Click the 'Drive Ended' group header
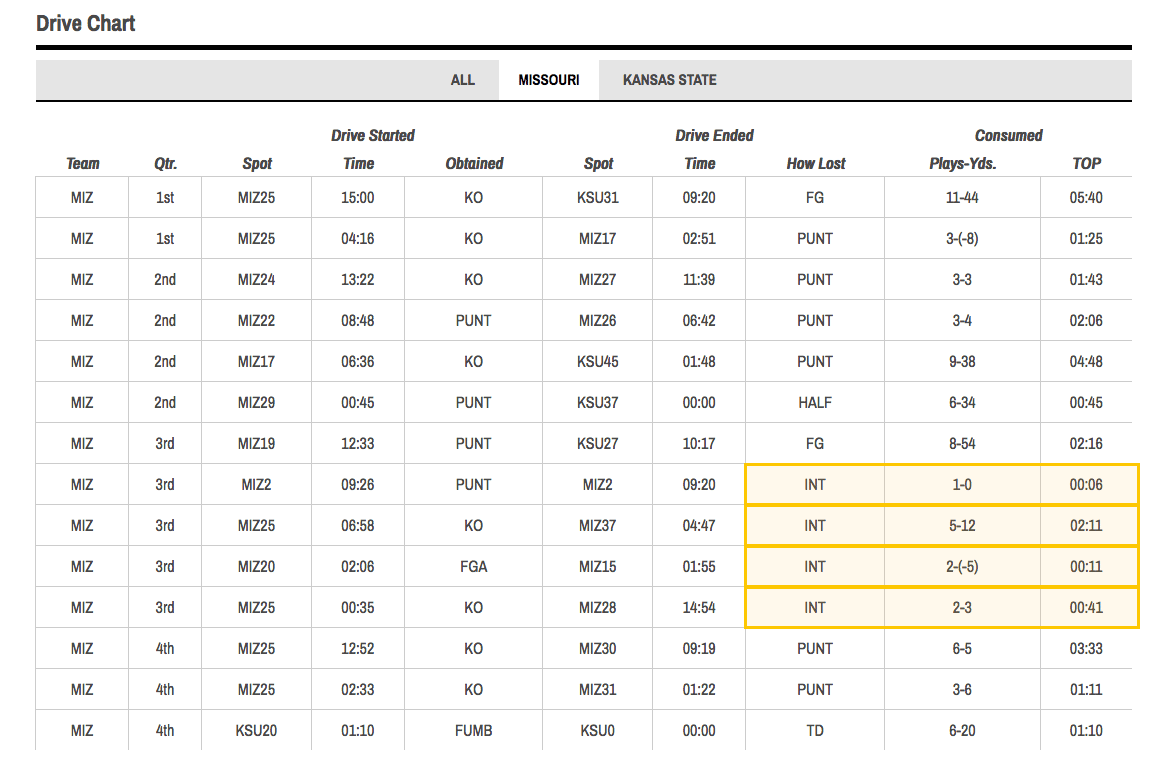The image size is (1160, 770). pos(714,135)
